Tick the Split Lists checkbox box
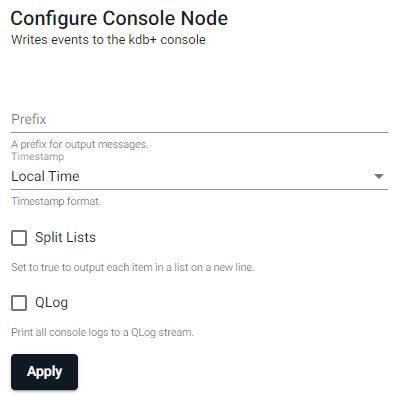 [19, 238]
